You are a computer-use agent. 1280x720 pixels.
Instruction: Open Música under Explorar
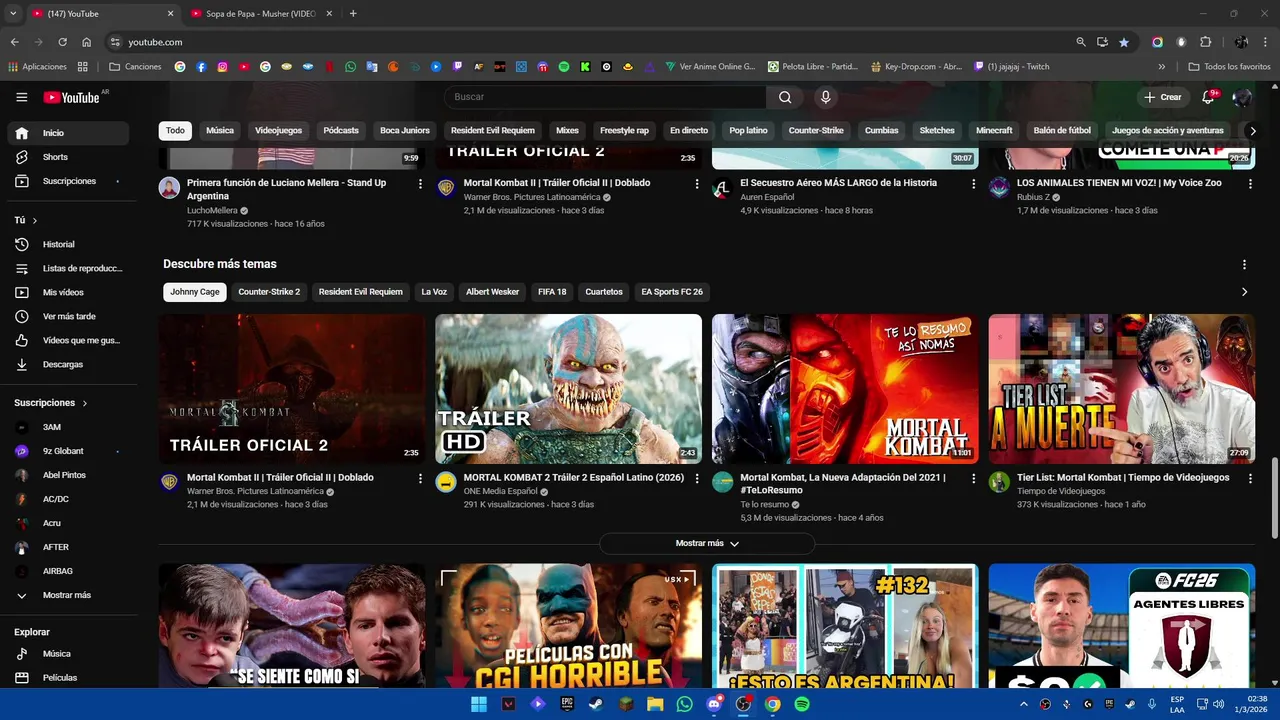69,653
